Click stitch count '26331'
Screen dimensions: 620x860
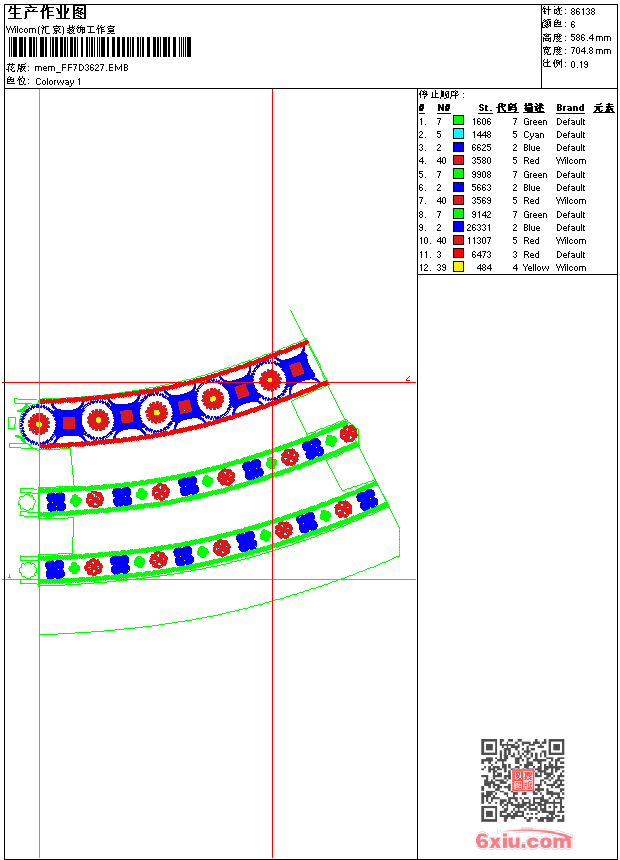(x=479, y=228)
